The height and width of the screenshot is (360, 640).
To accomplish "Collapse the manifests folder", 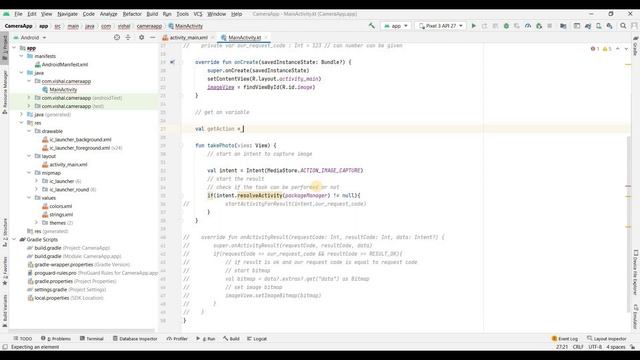I will point(22,56).
